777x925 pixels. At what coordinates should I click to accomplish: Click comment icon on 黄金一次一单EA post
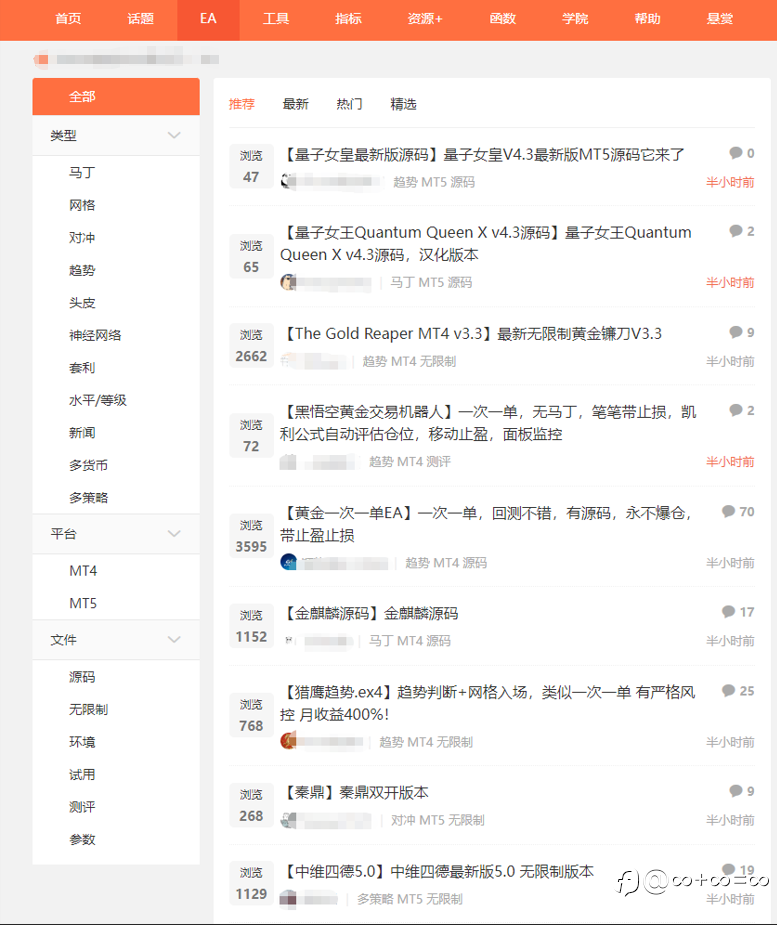tap(728, 511)
